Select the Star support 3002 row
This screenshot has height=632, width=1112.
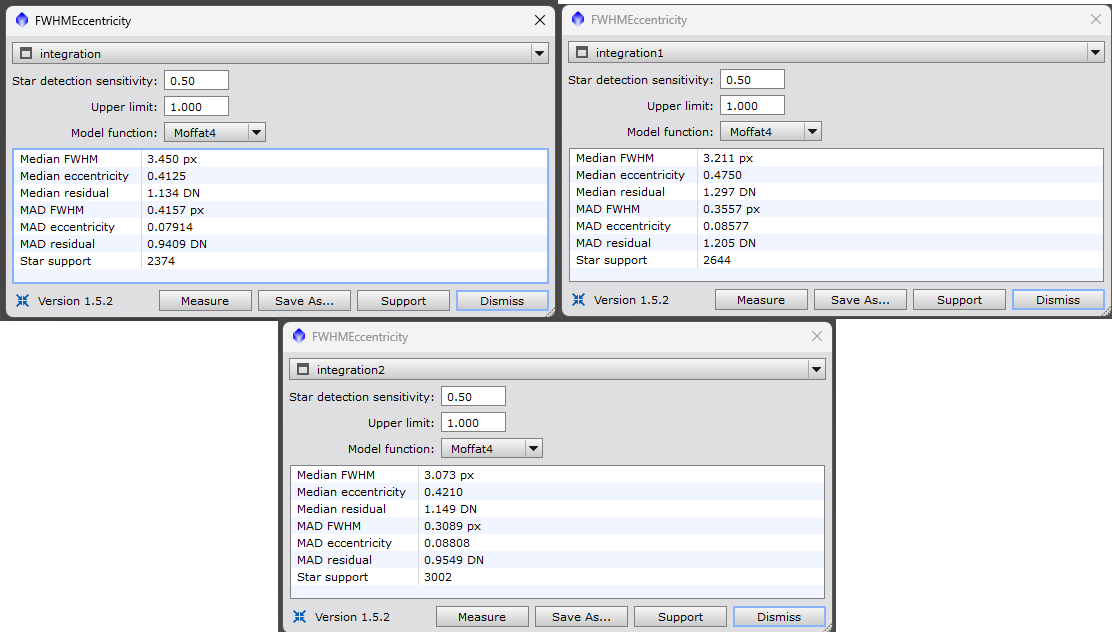pos(557,577)
